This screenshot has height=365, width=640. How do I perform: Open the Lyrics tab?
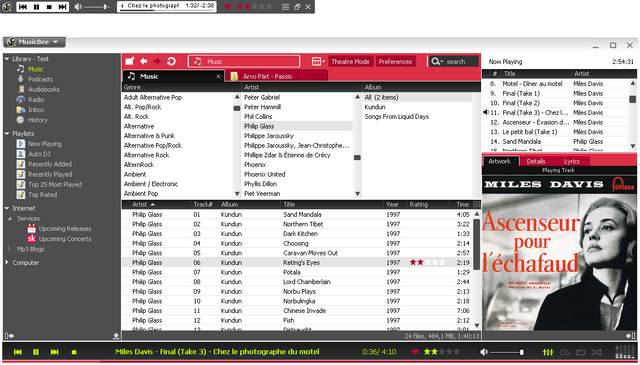click(x=572, y=161)
